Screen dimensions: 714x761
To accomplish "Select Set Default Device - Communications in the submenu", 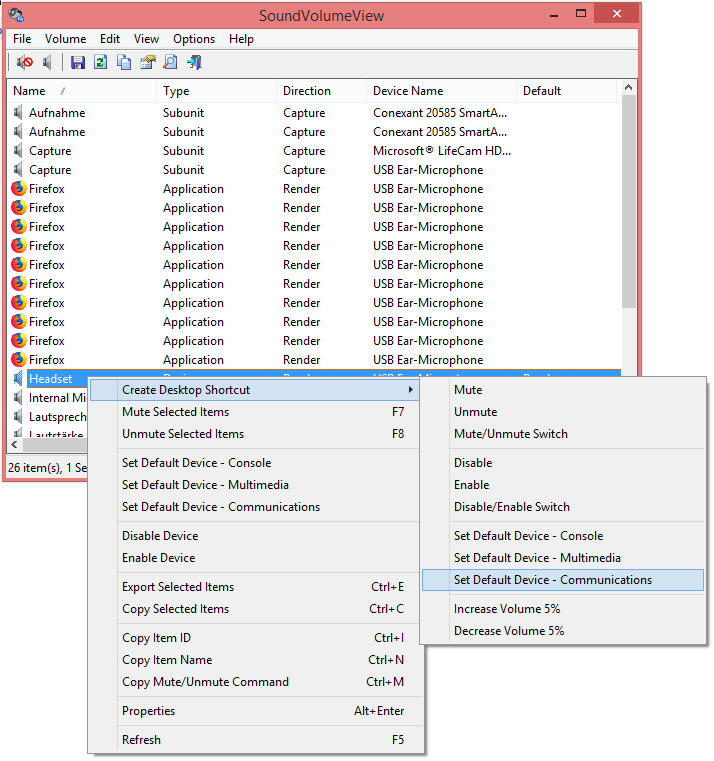I will (x=552, y=580).
